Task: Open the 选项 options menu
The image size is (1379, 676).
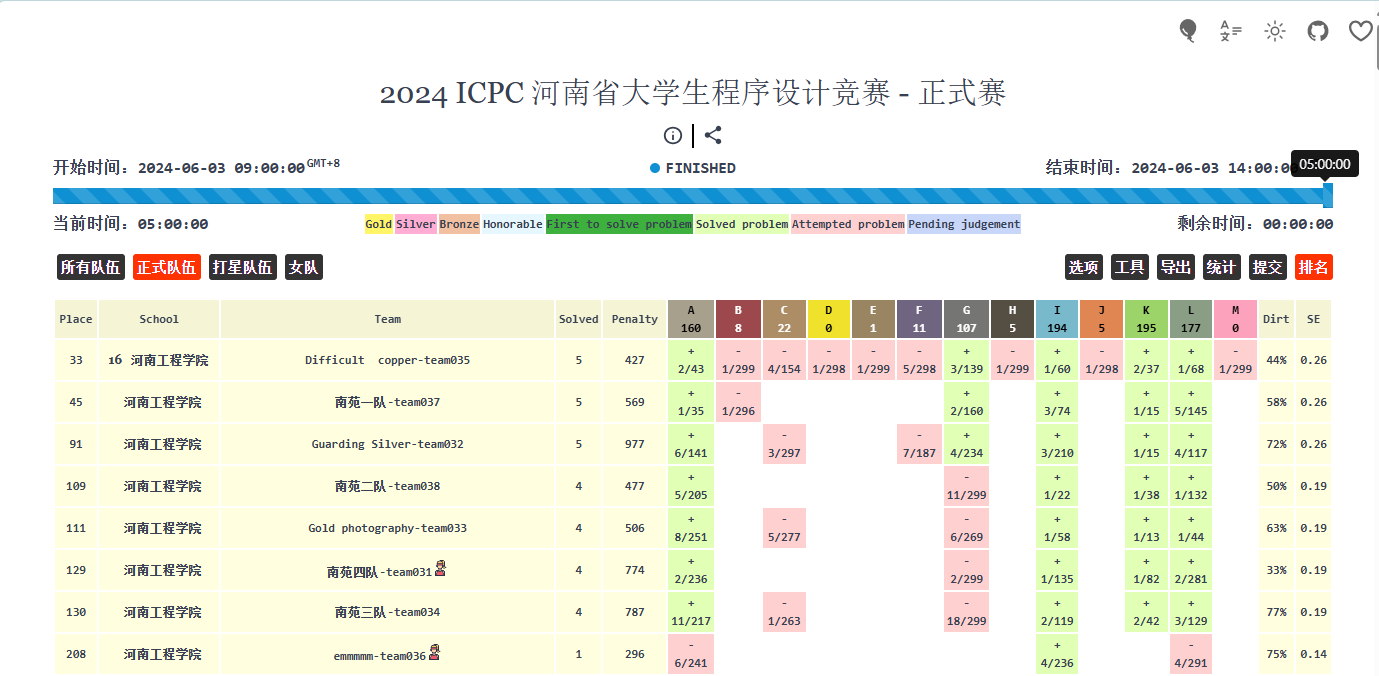Action: (1084, 267)
